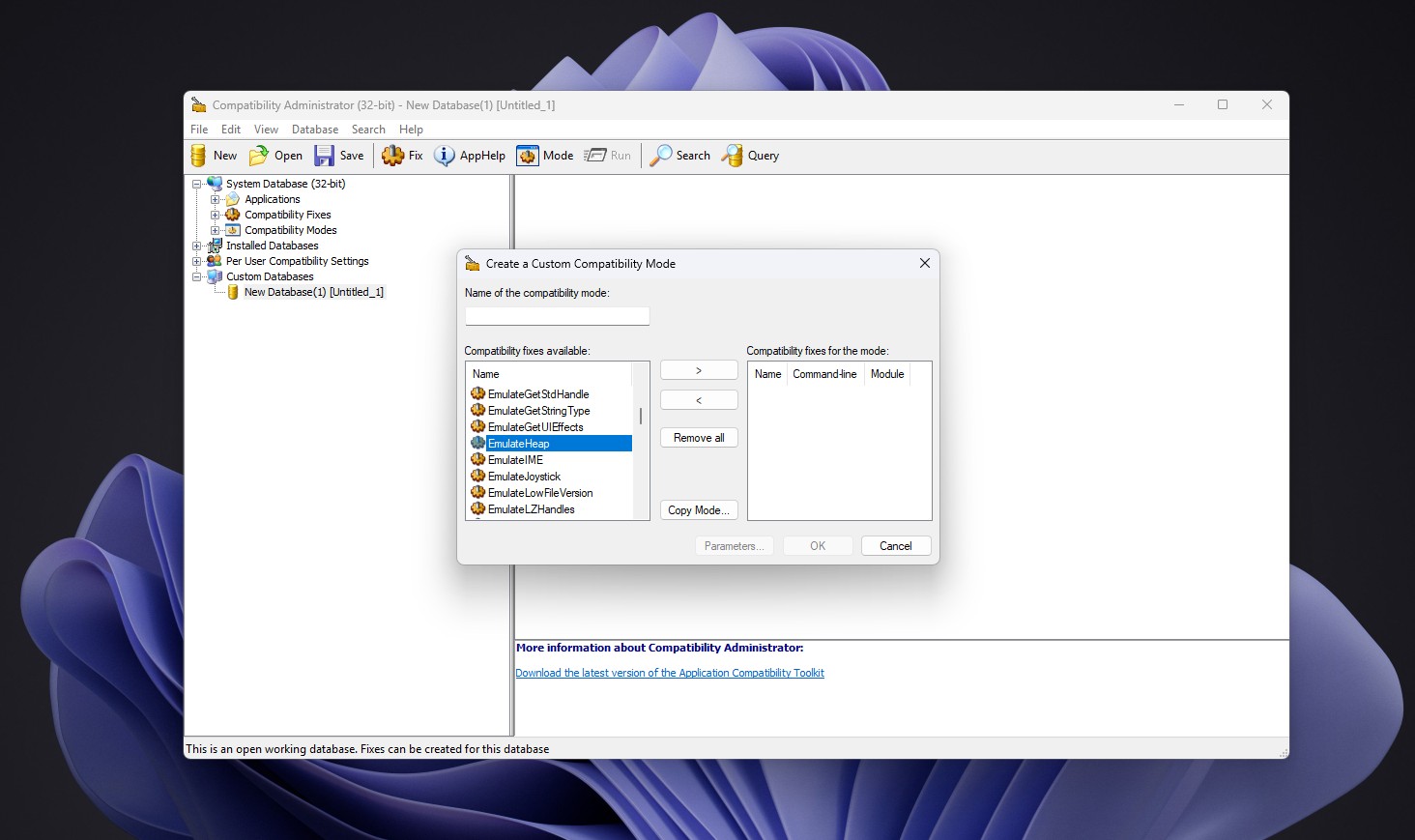Click the Query toolbar icon

(733, 156)
